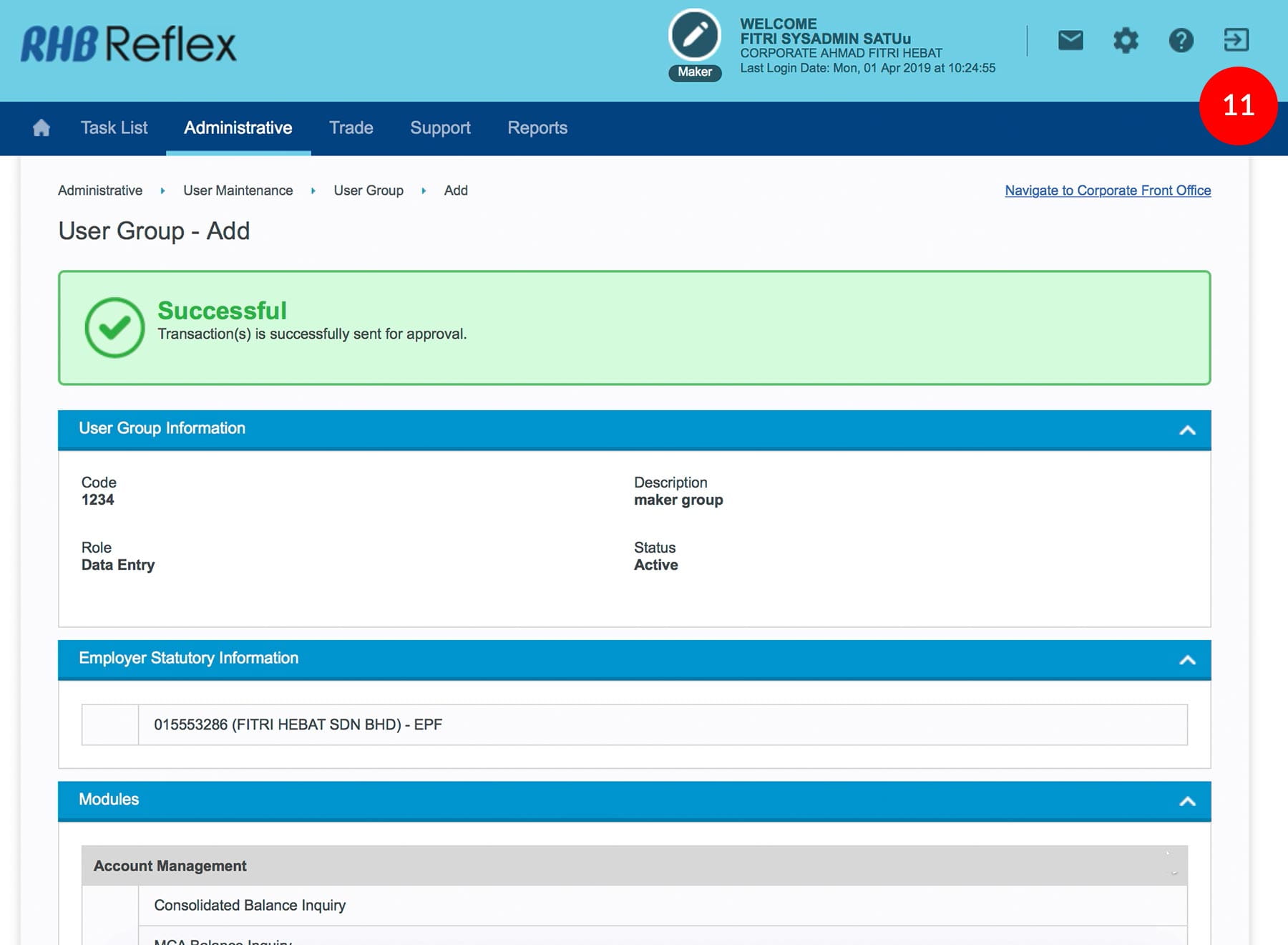Click the RHB Reflex logo
The height and width of the screenshot is (945, 1288).
point(129,44)
